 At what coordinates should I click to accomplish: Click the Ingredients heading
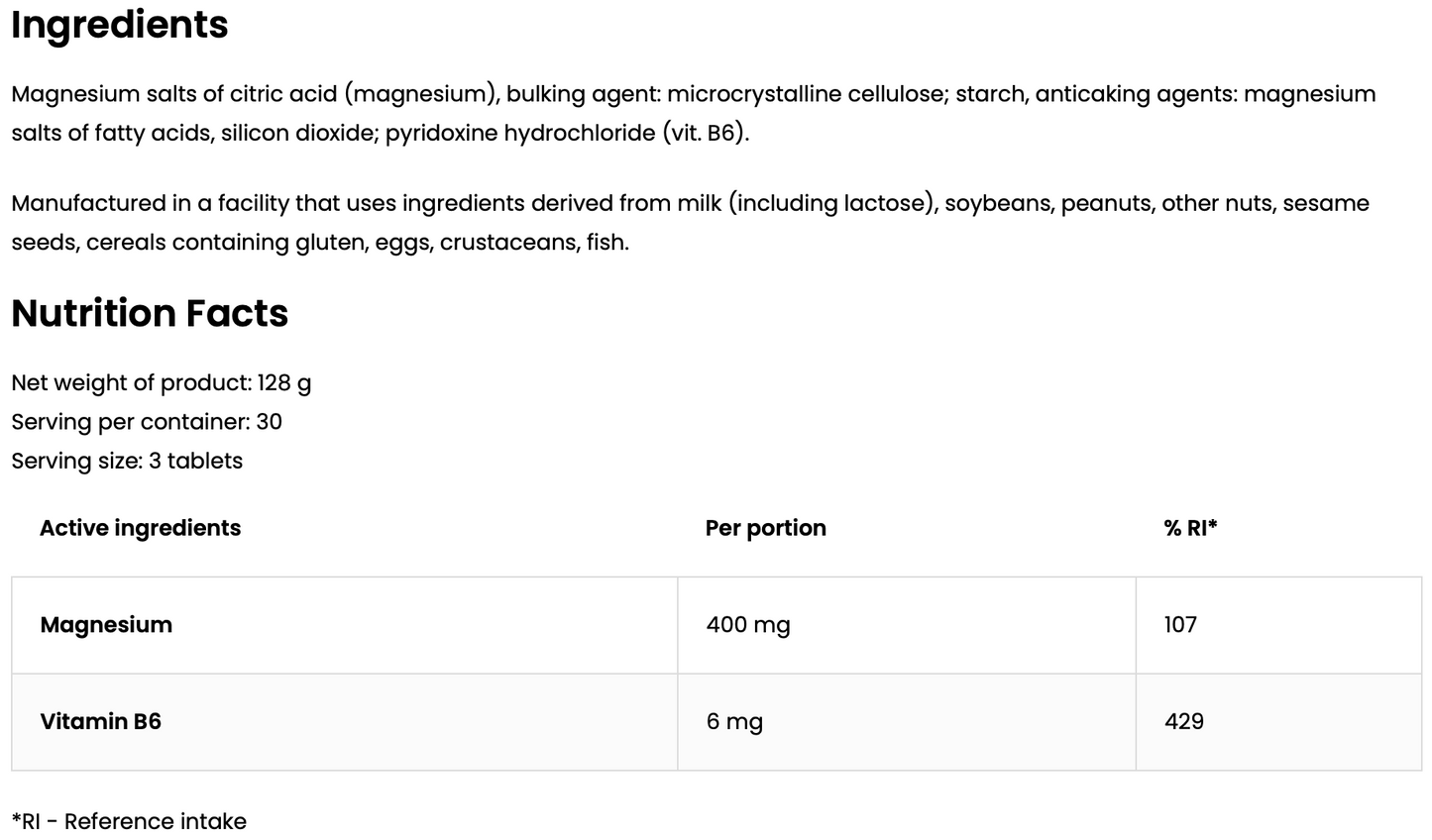click(120, 25)
